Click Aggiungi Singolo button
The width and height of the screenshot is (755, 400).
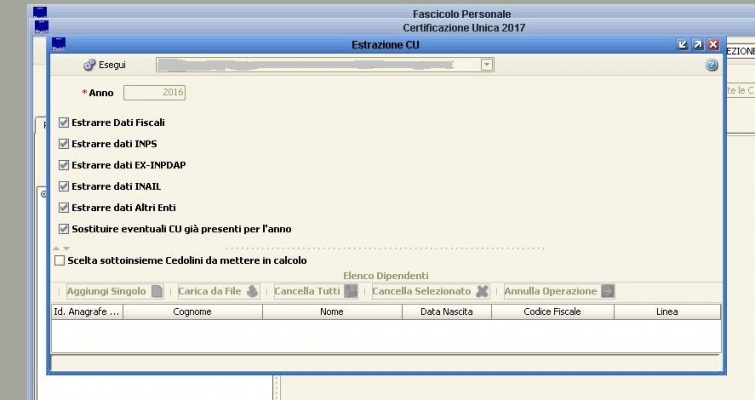point(115,291)
